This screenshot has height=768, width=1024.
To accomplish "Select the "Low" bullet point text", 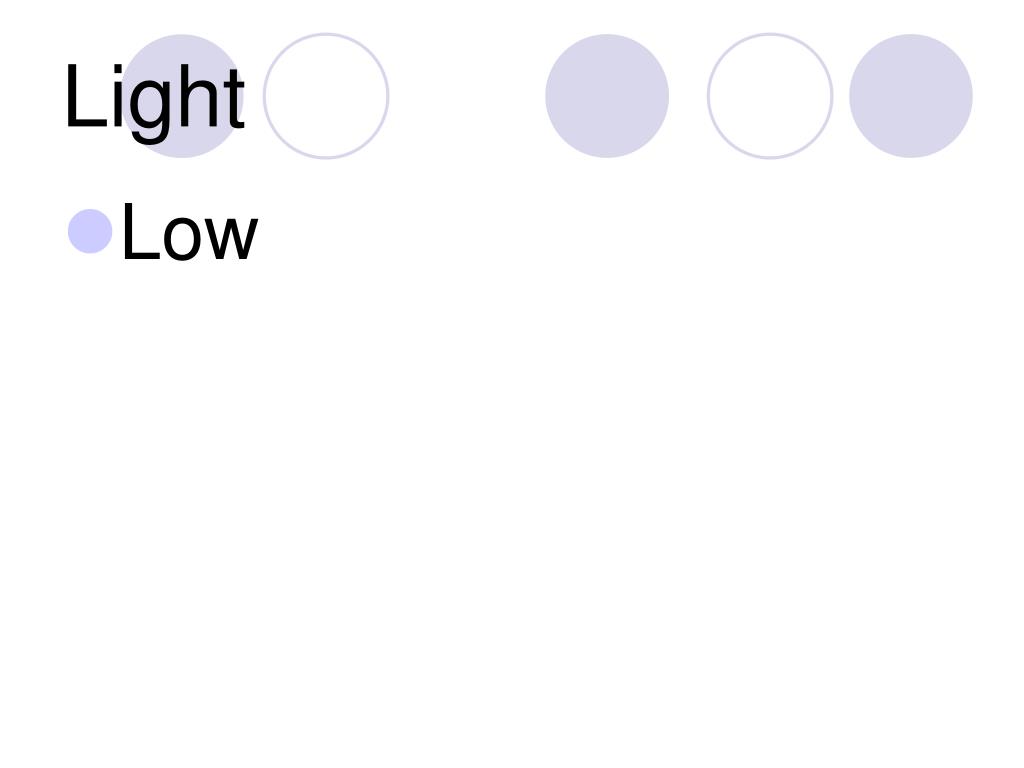I will [x=189, y=234].
